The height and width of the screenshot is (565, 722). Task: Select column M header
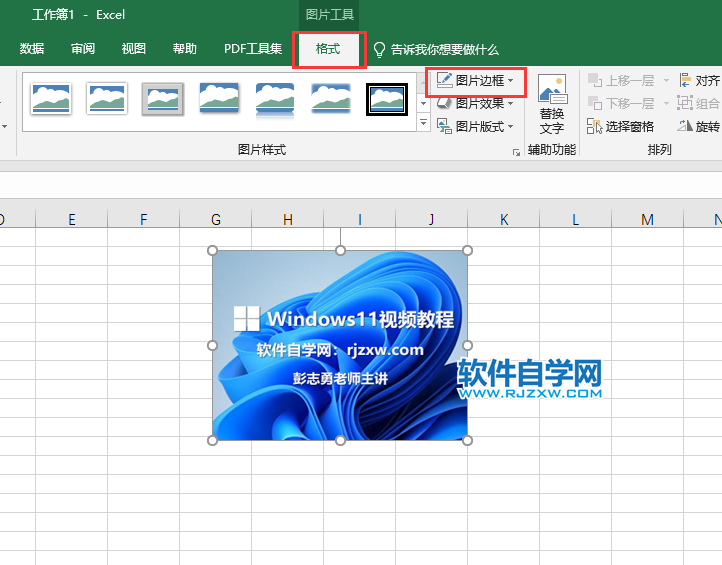(x=647, y=219)
